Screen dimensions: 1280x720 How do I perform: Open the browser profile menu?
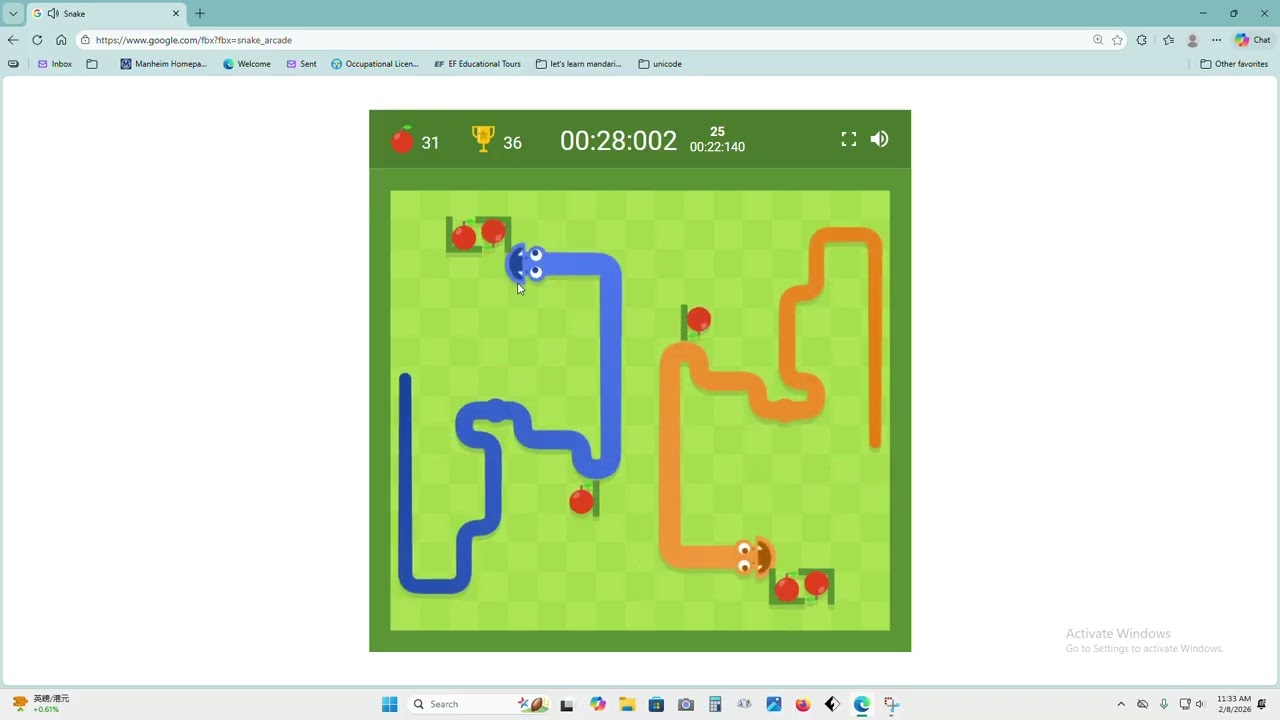click(x=1192, y=40)
